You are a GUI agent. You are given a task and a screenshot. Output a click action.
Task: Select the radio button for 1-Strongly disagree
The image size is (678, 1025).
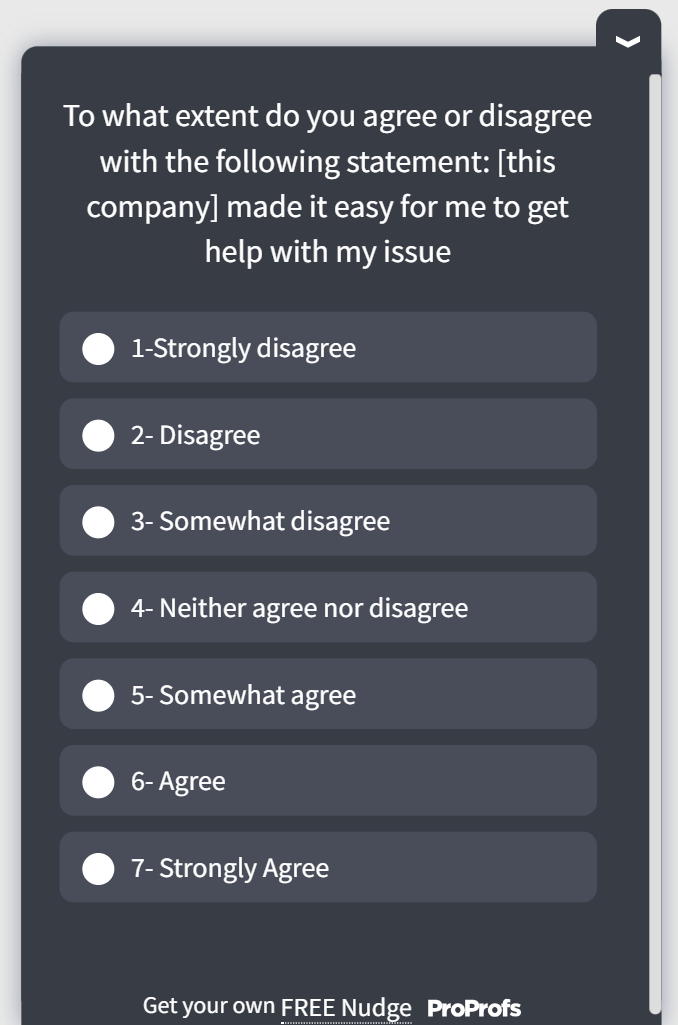98,349
